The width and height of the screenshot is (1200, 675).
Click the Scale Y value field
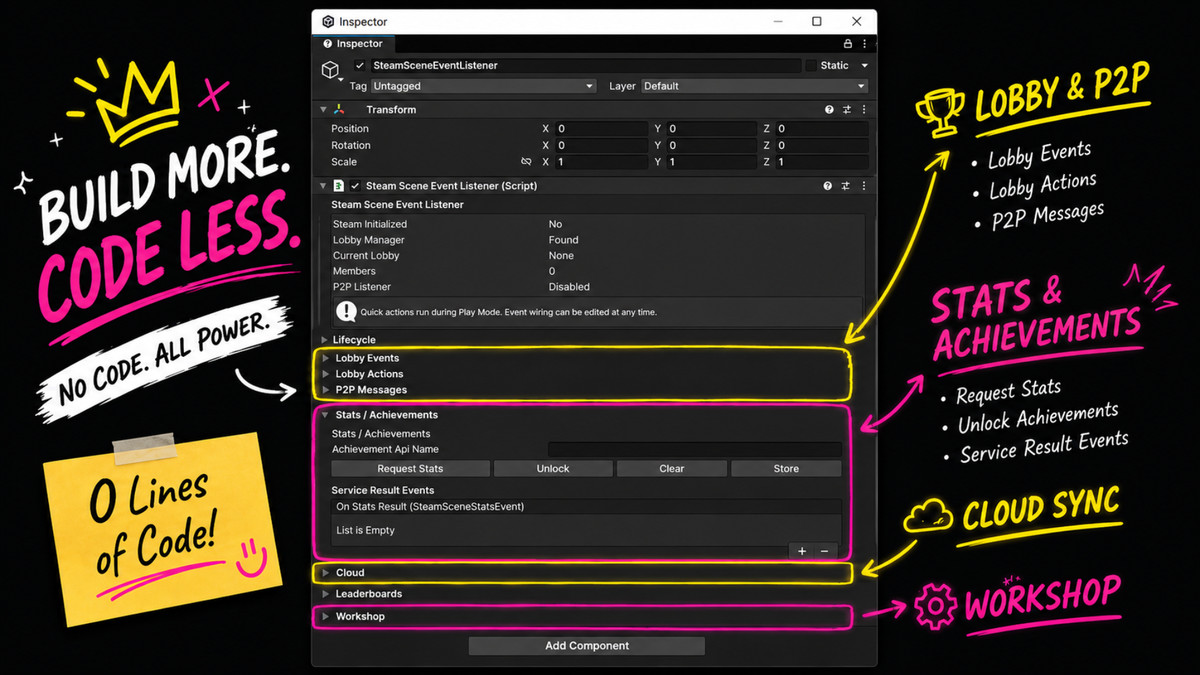click(x=712, y=162)
